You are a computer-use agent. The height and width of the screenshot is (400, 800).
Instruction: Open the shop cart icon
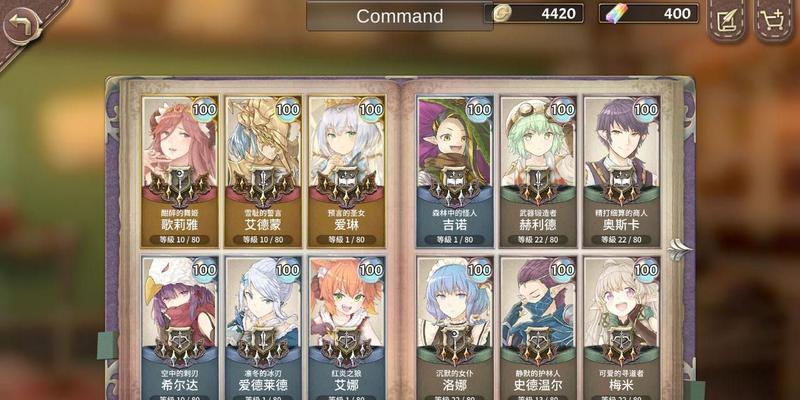tap(773, 18)
